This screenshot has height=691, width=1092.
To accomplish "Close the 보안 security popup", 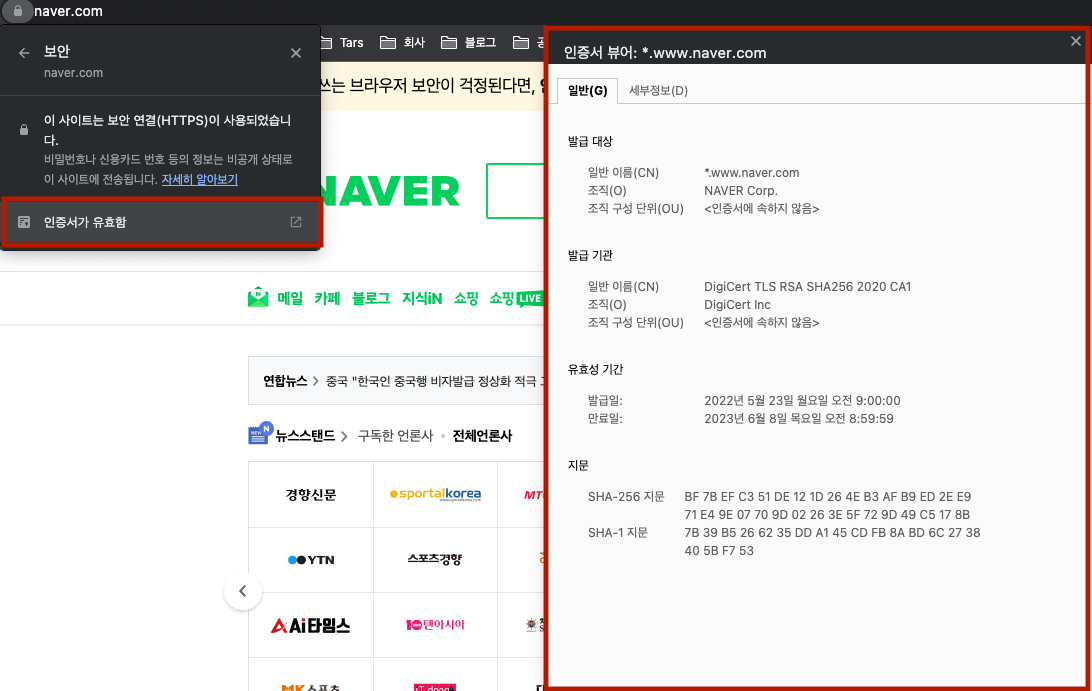I will (296, 53).
